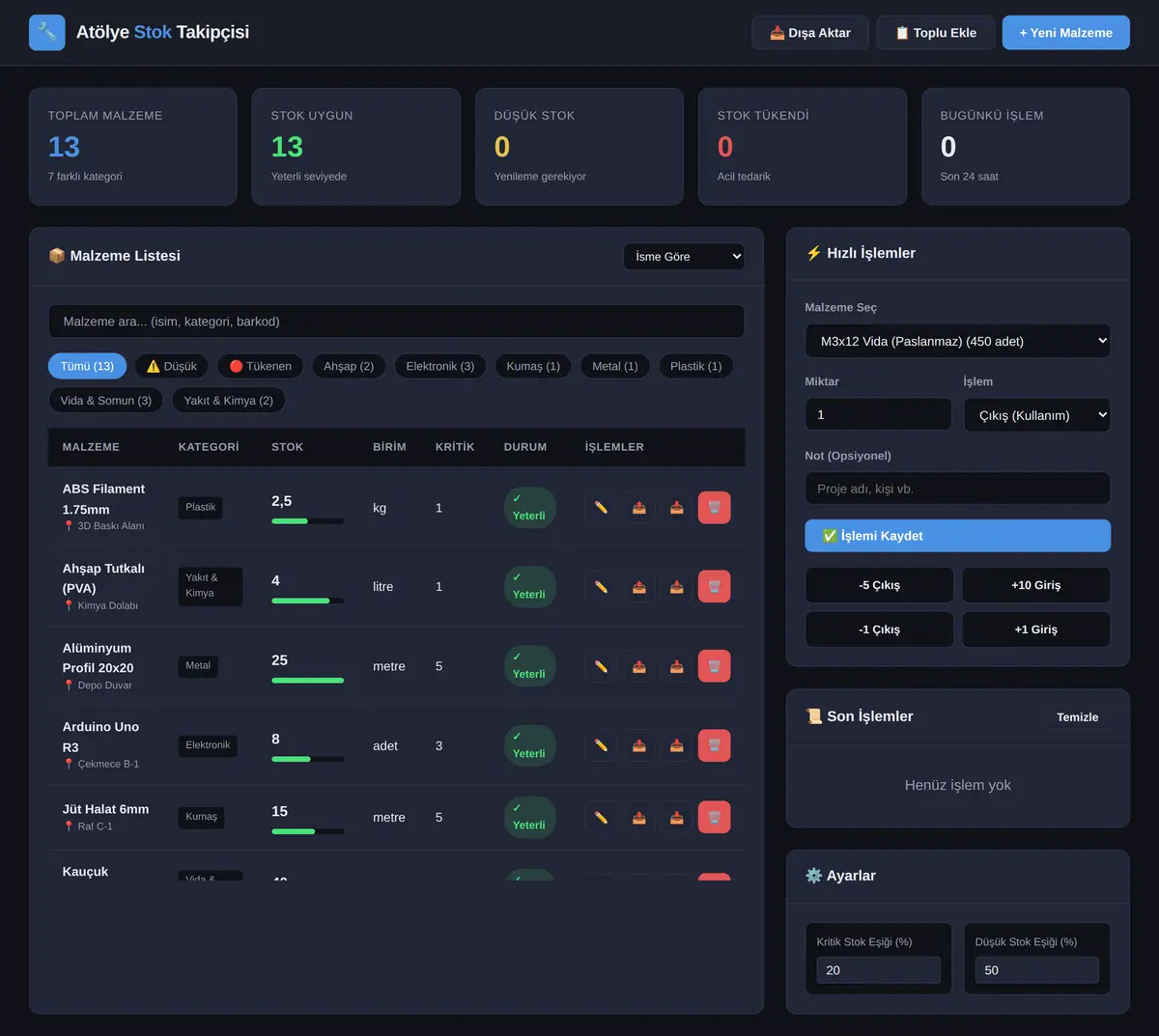Click the Not (Opsiyonel) note field

coord(957,489)
